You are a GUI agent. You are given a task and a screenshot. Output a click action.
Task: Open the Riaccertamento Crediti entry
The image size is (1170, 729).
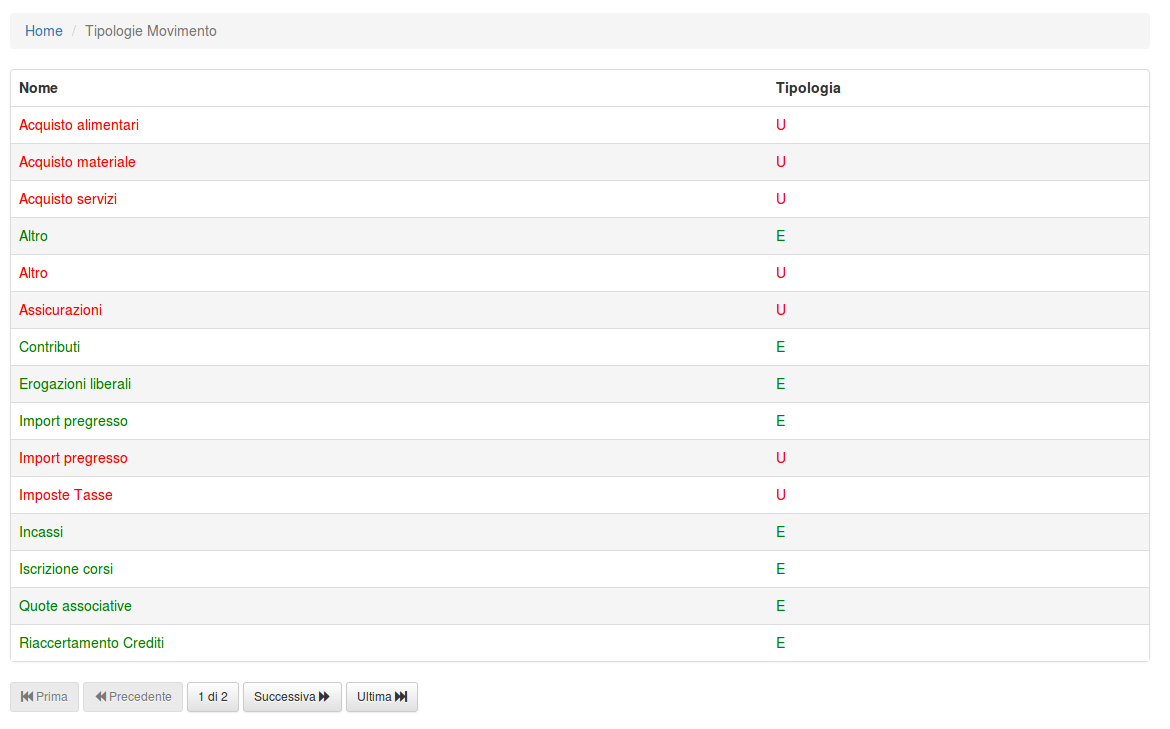coord(91,643)
